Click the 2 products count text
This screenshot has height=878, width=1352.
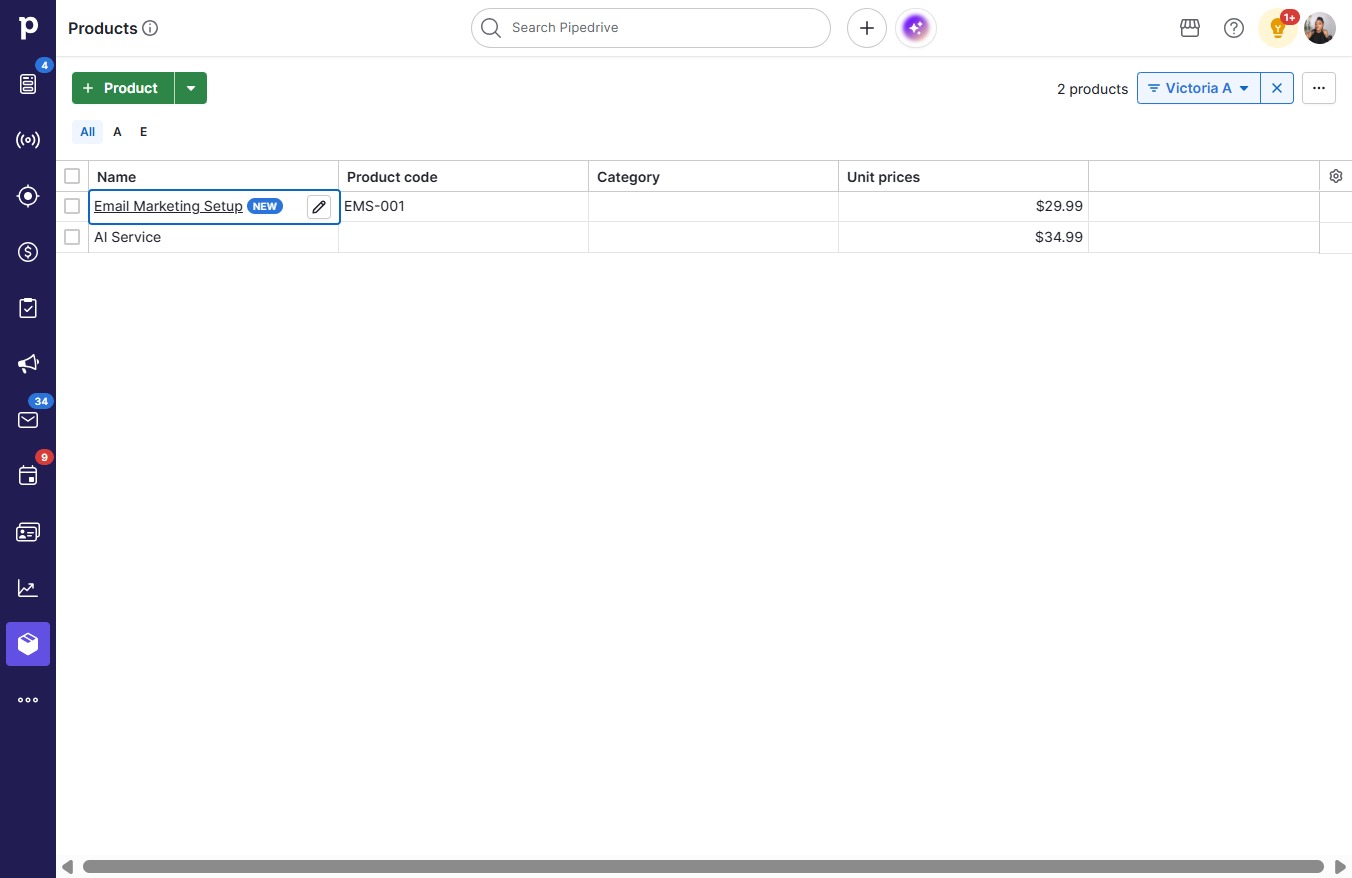1092,89
